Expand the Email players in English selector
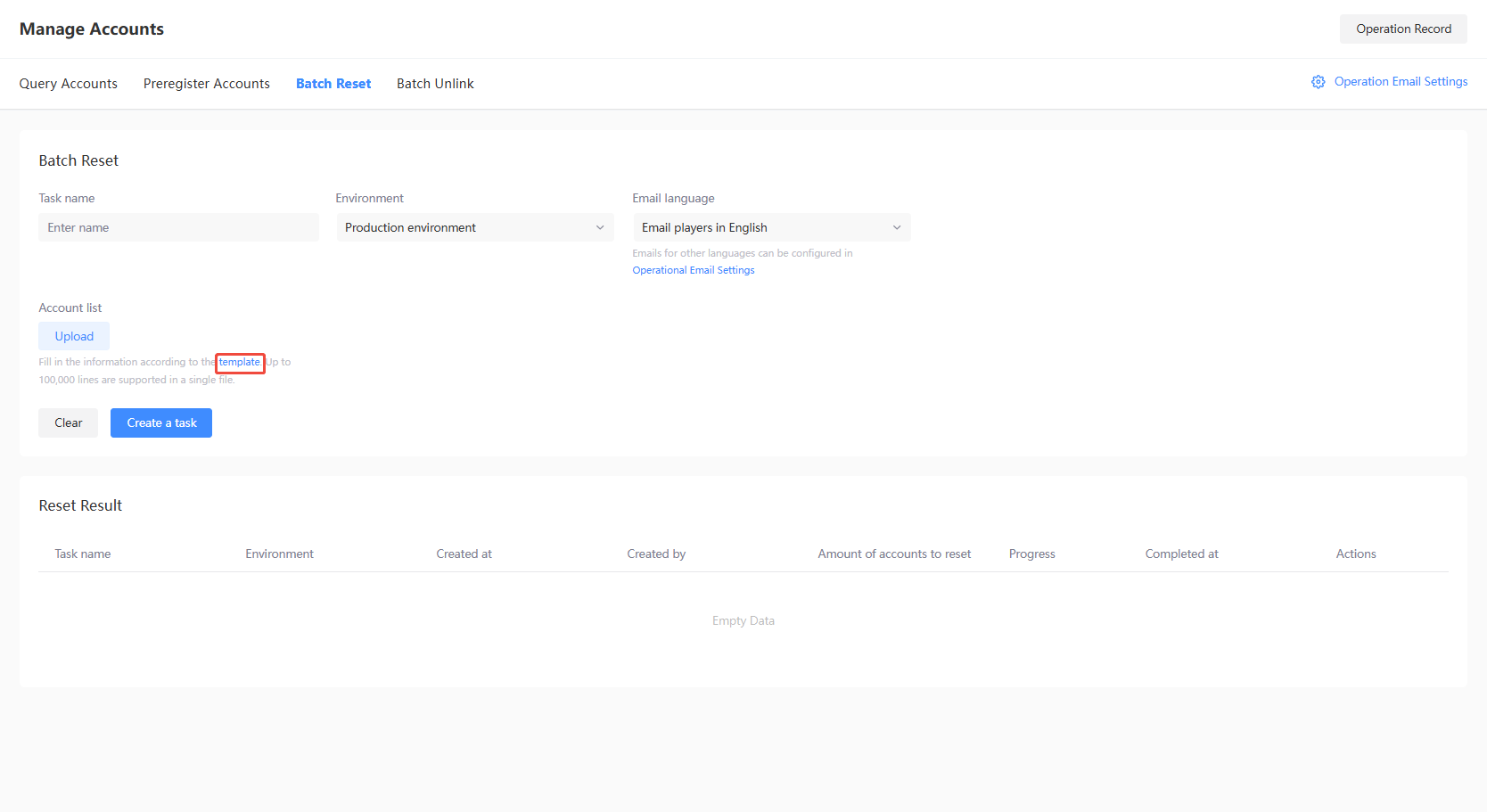1487x812 pixels. 771,228
